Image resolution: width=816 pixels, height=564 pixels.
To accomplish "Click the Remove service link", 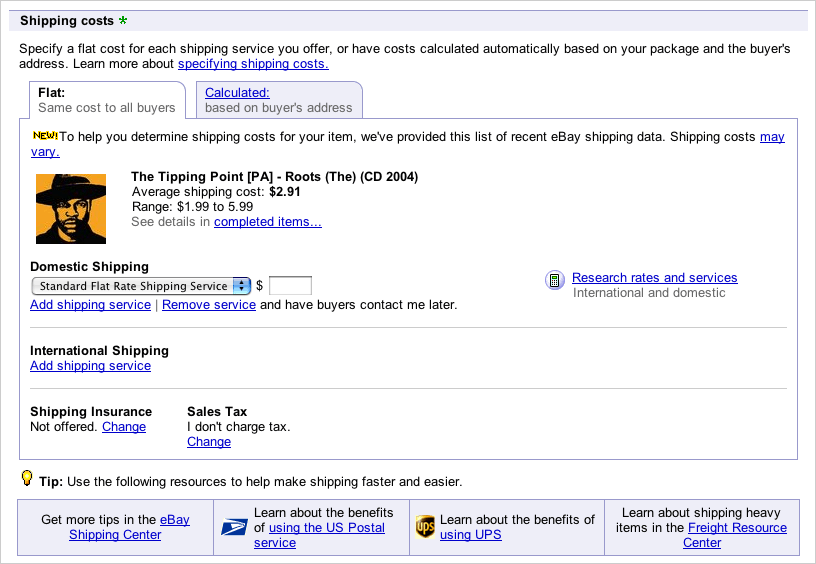I will [x=209, y=305].
